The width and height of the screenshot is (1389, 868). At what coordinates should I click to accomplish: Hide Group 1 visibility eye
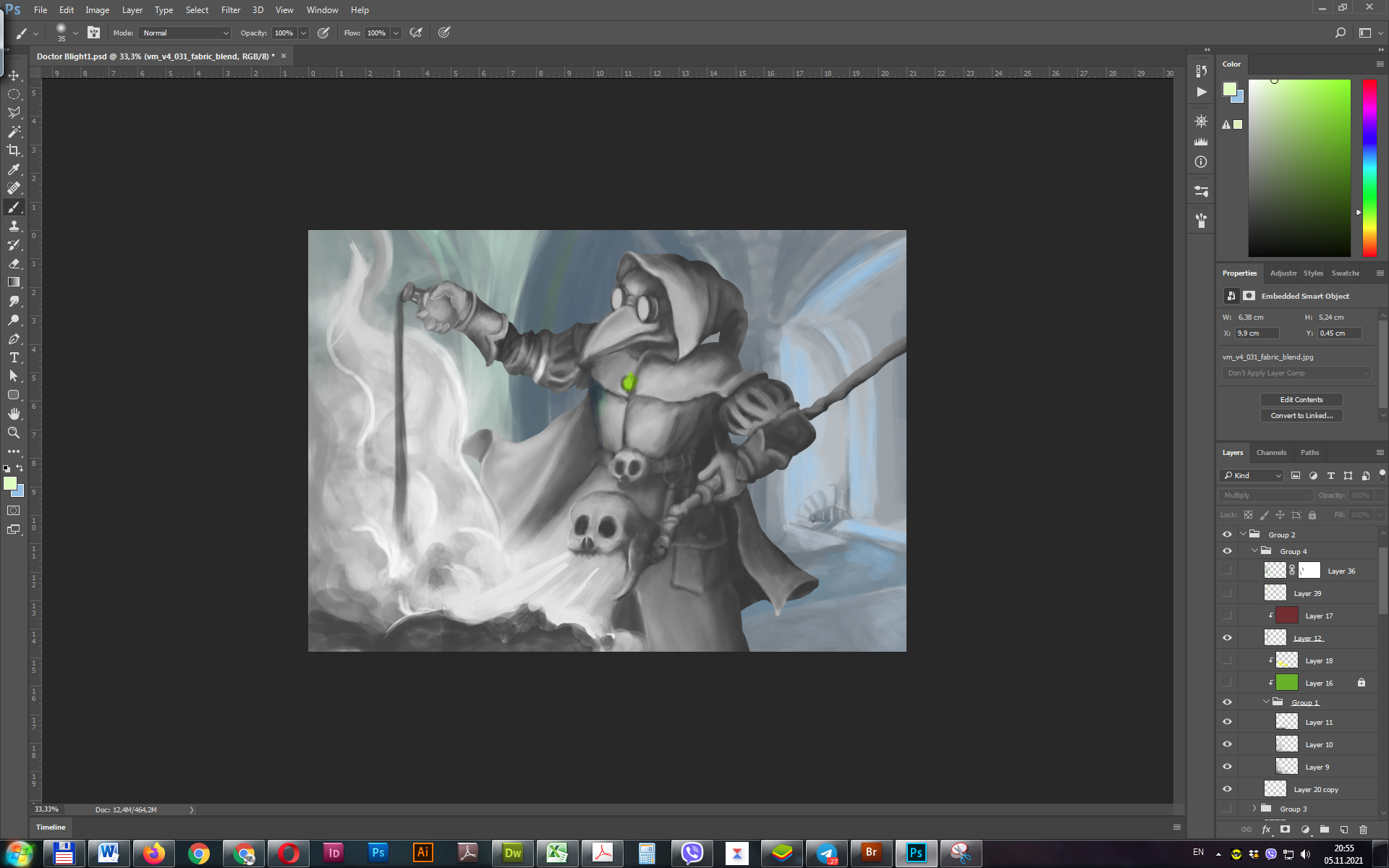pyautogui.click(x=1227, y=702)
